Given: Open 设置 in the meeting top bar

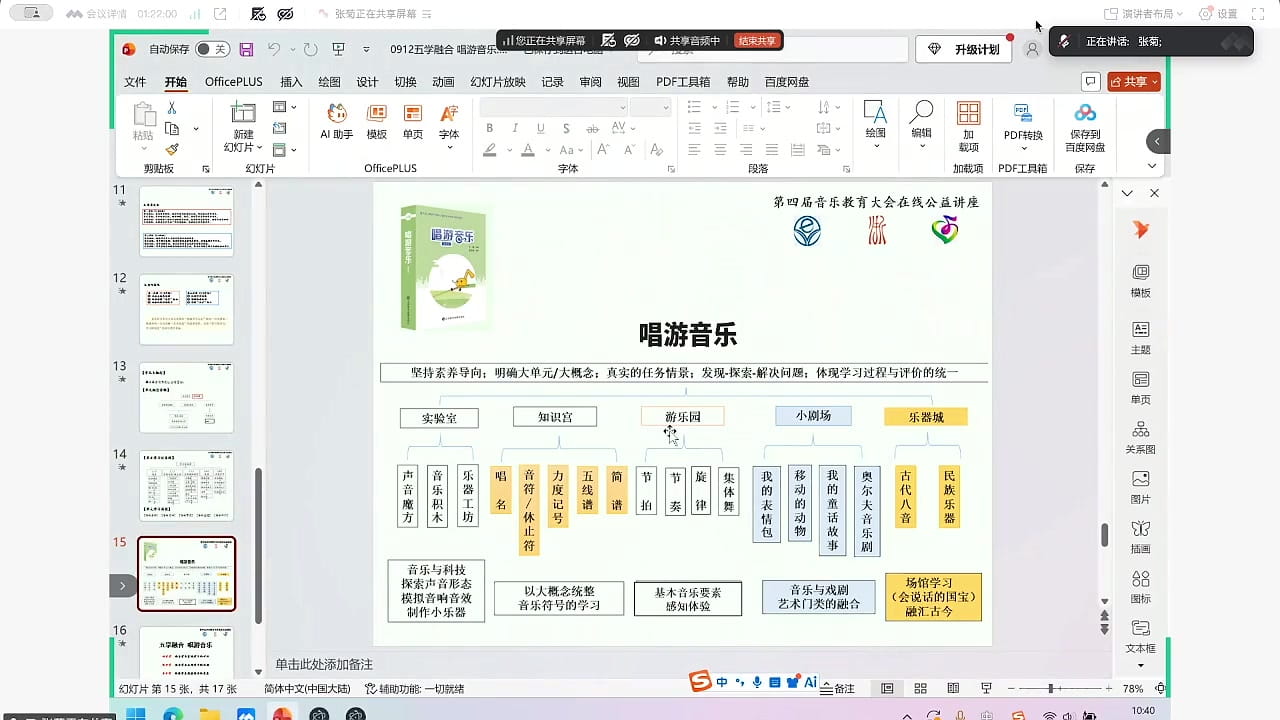Looking at the screenshot, I should click(x=1218, y=14).
